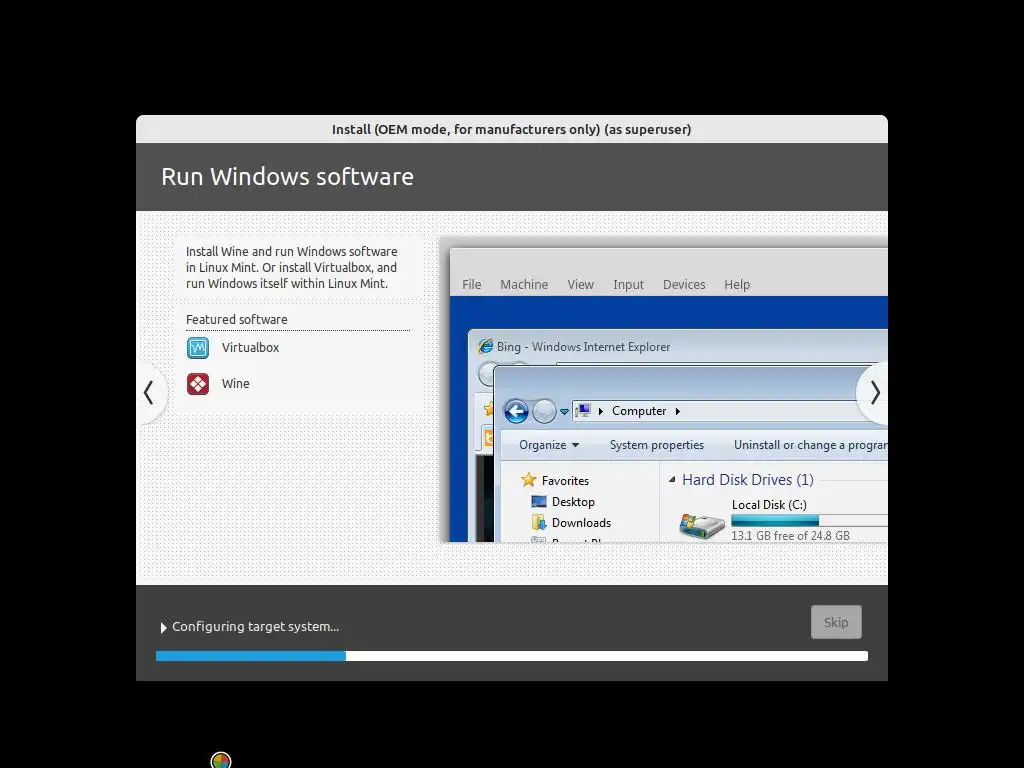Click the Wine icon under Featured software
This screenshot has width=1024, height=768.
198,384
